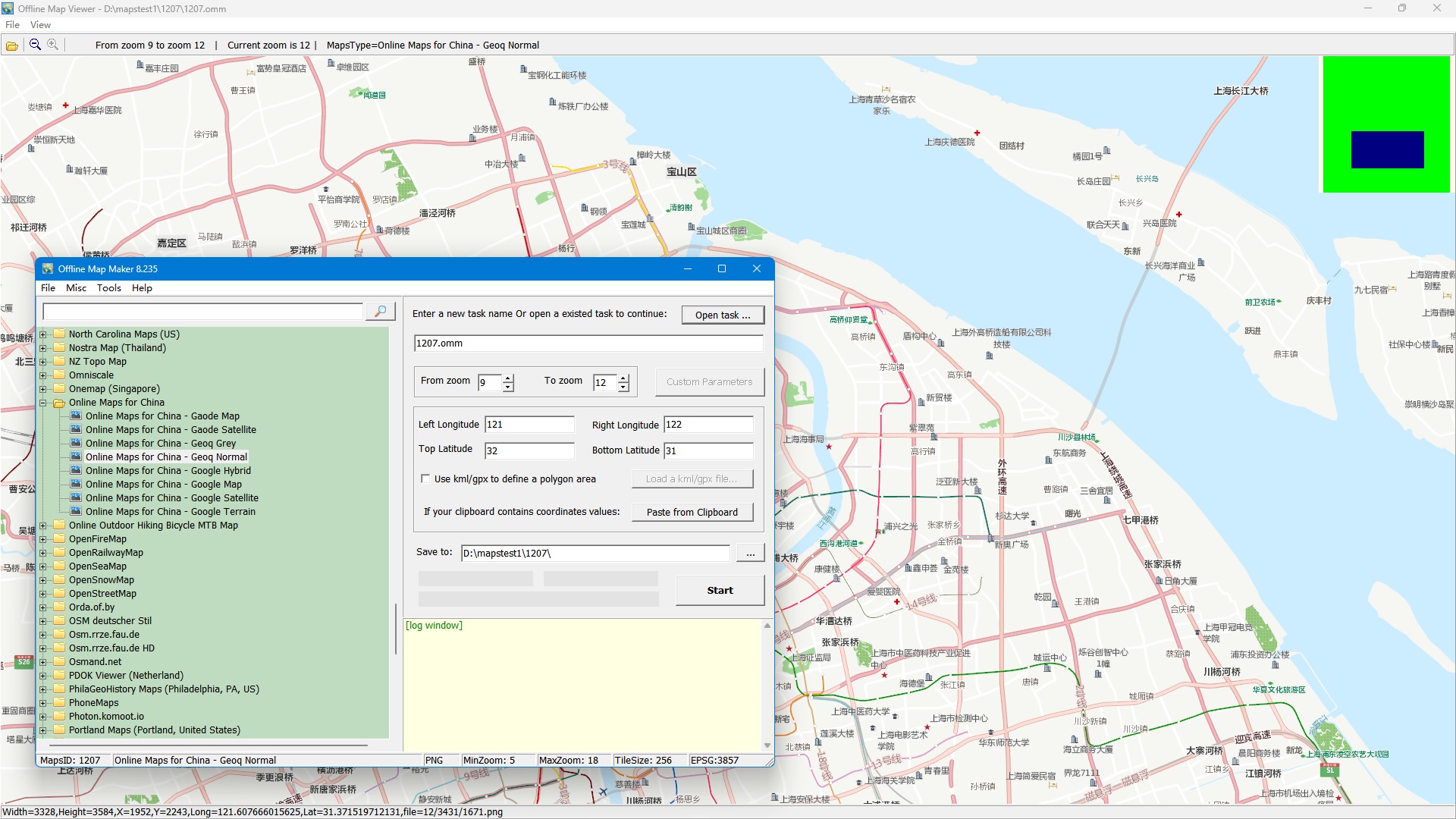Click the search magnifier button in Map Maker
The width and height of the screenshot is (1456, 819).
380,312
